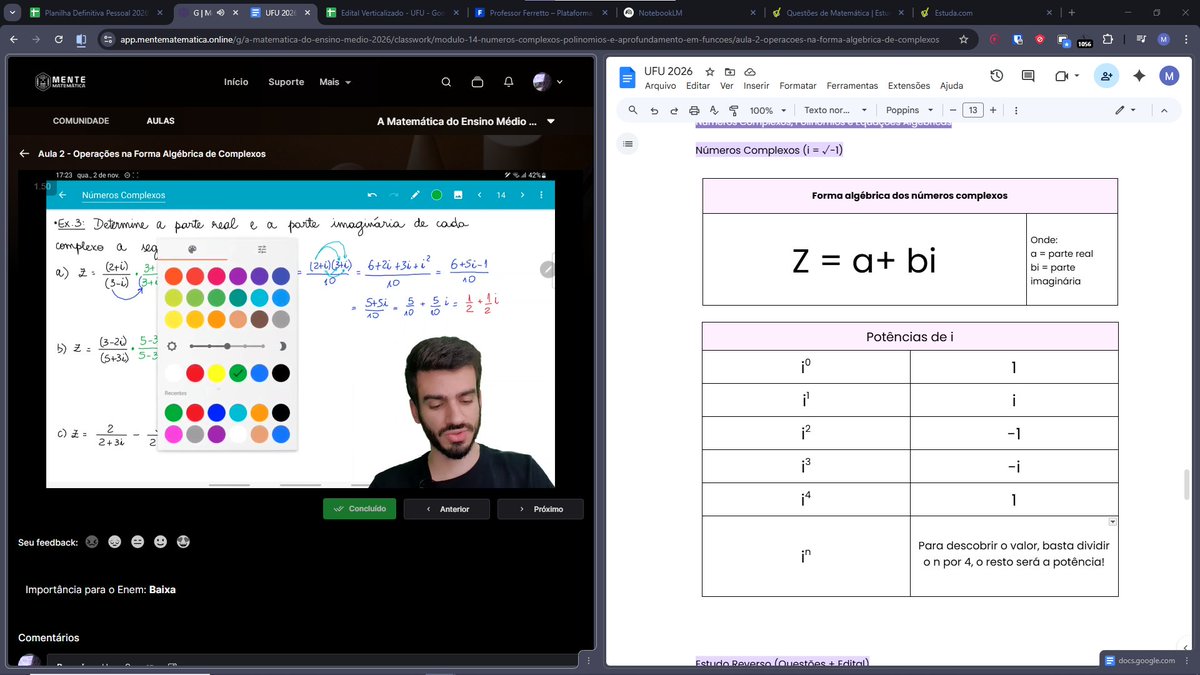Decrease font size with the minus button

(x=953, y=110)
